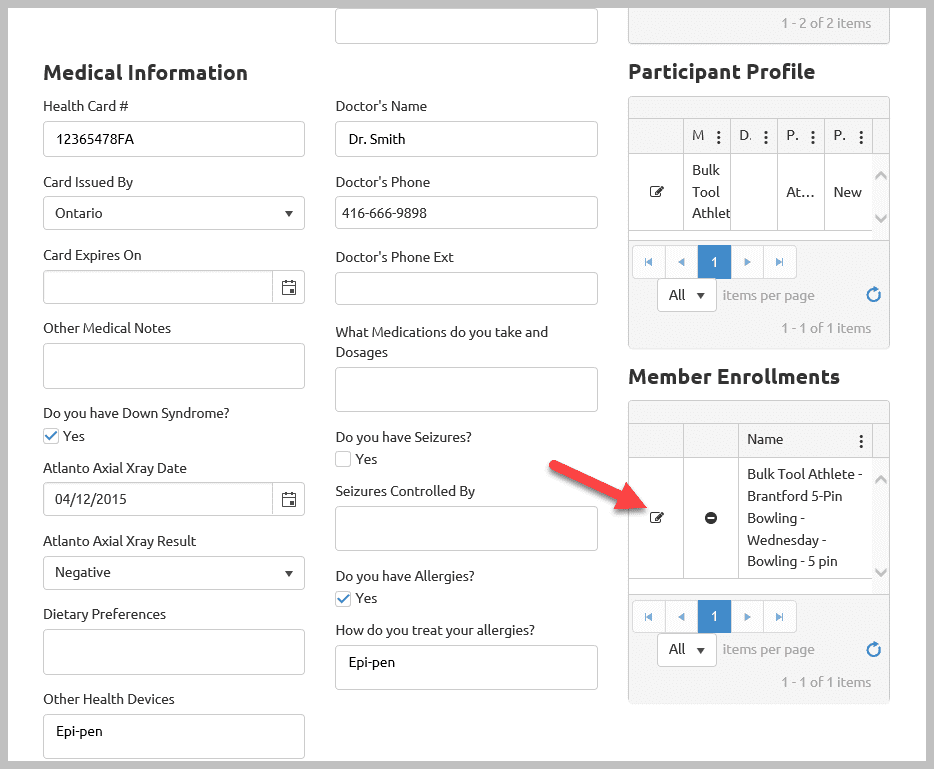Screen dimensions: 934x769
Task: Go to next page in Member Enrollments pager
Action: 747,617
